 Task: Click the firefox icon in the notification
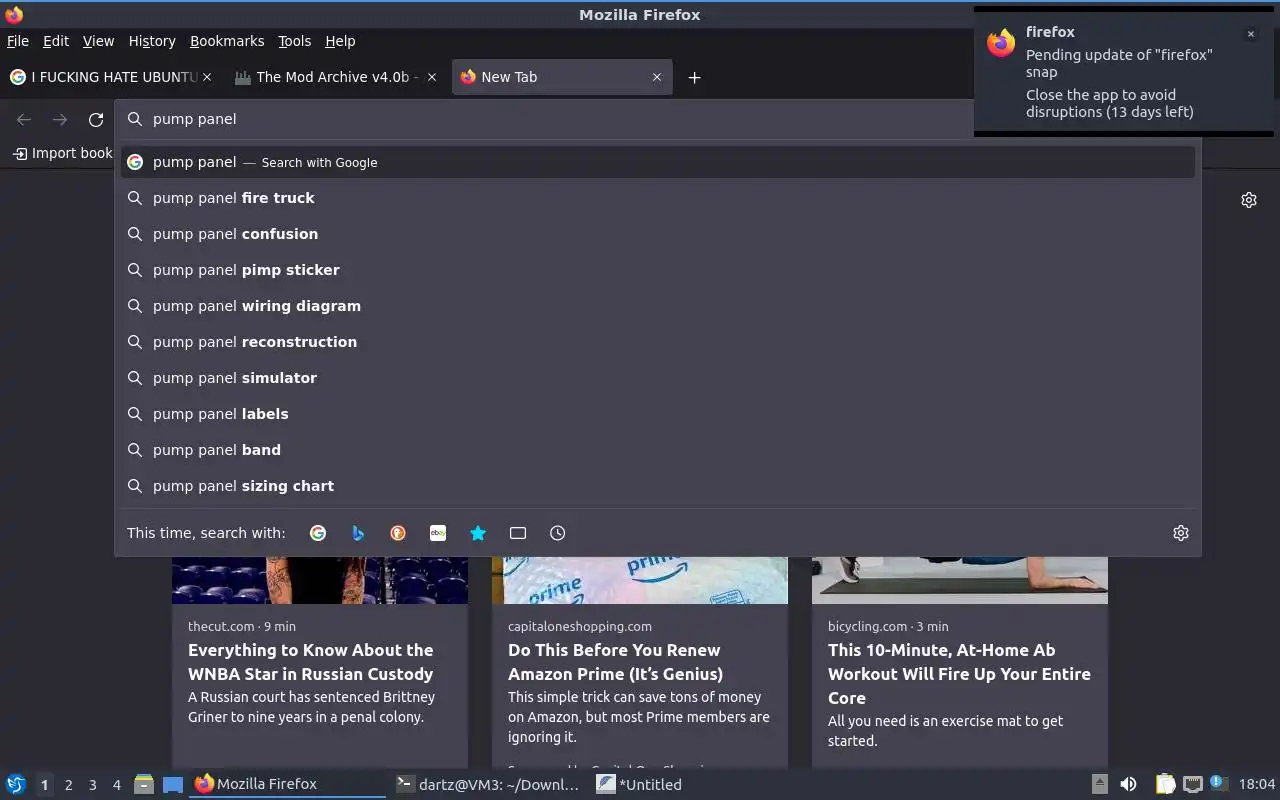(1001, 43)
